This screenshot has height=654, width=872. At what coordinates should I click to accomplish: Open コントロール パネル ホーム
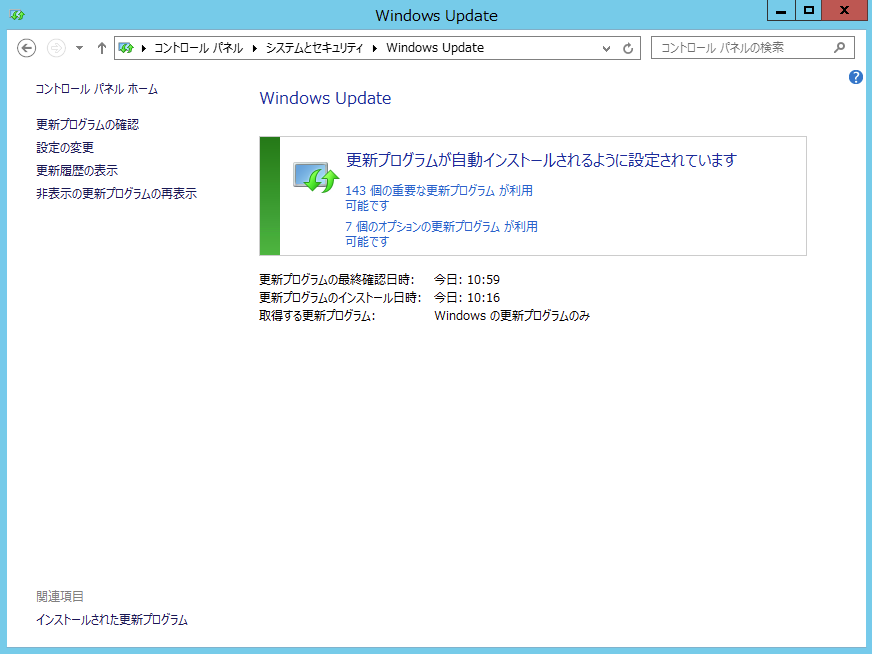click(x=97, y=89)
